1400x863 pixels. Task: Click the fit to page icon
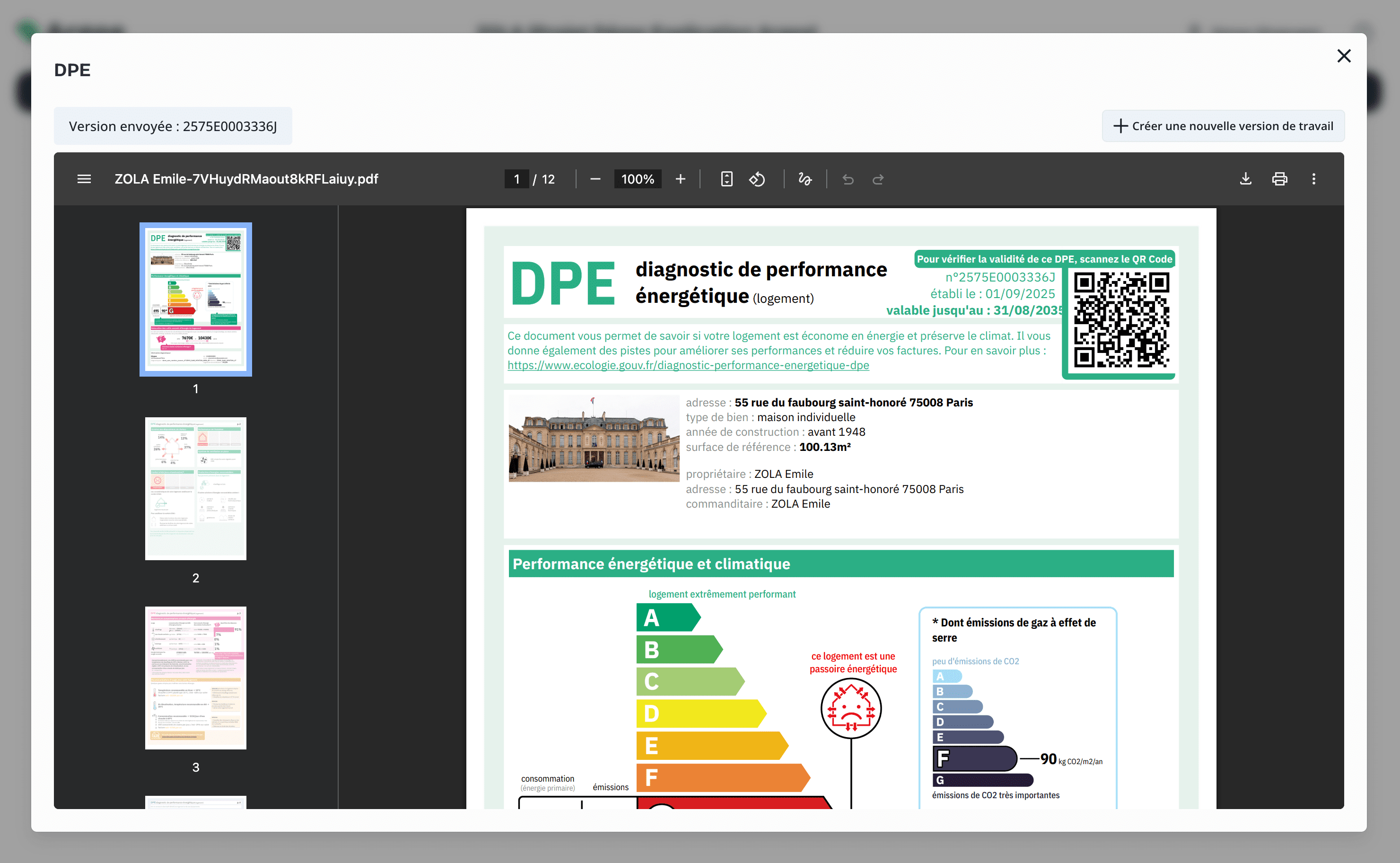click(x=726, y=179)
